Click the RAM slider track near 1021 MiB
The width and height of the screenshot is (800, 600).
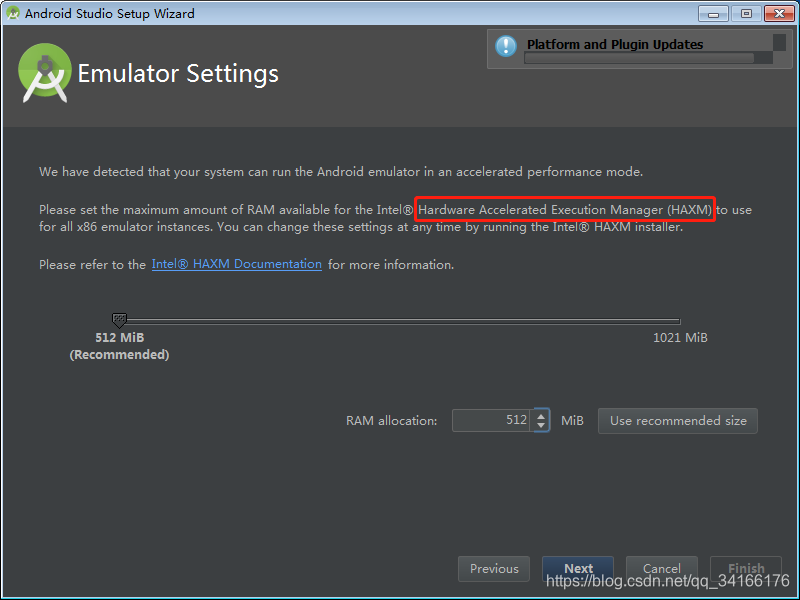(x=677, y=321)
